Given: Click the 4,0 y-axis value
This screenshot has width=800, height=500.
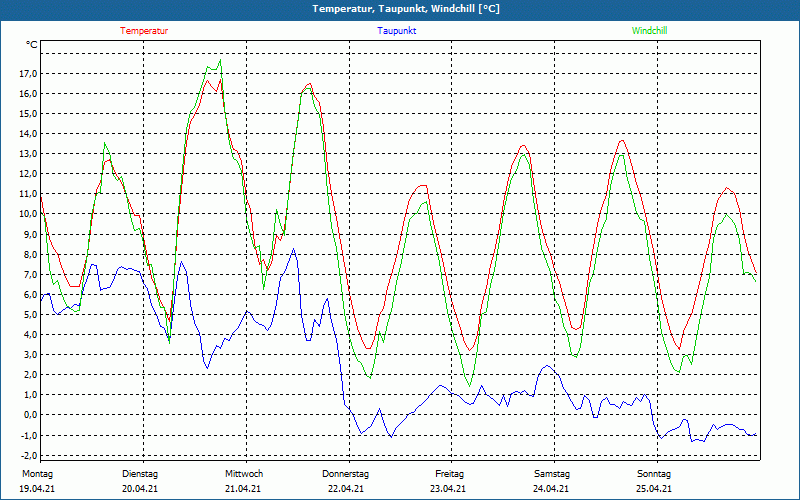Looking at the screenshot, I should point(30,335).
